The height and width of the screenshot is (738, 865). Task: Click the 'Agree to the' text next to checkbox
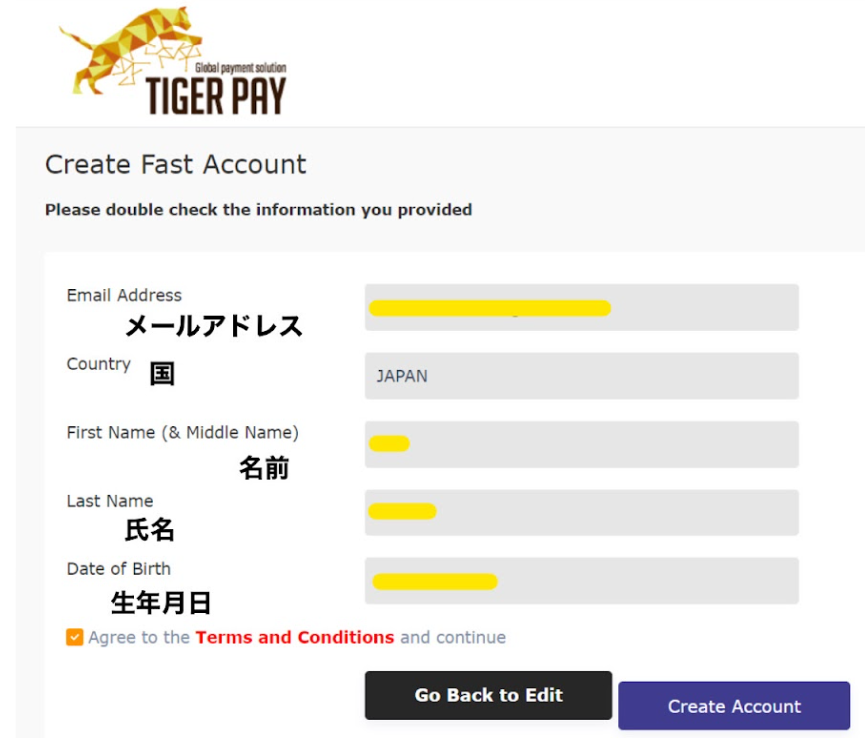point(139,637)
